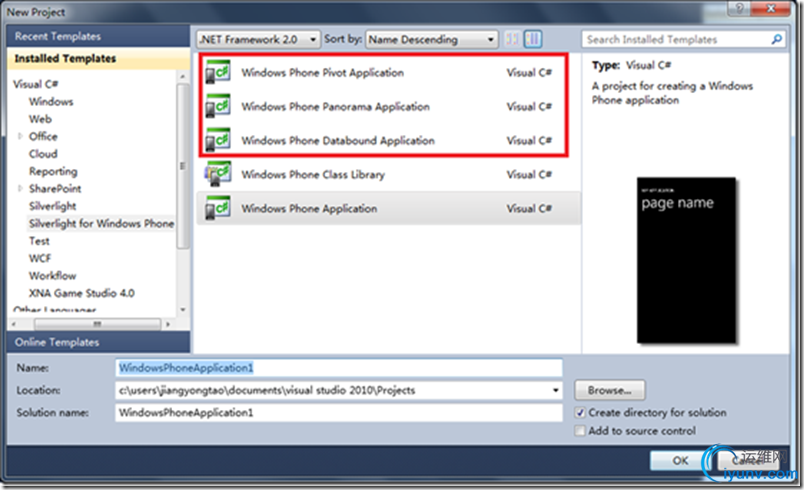Image resolution: width=804 pixels, height=490 pixels.
Task: Open the Online Templates section
Action: 98,342
